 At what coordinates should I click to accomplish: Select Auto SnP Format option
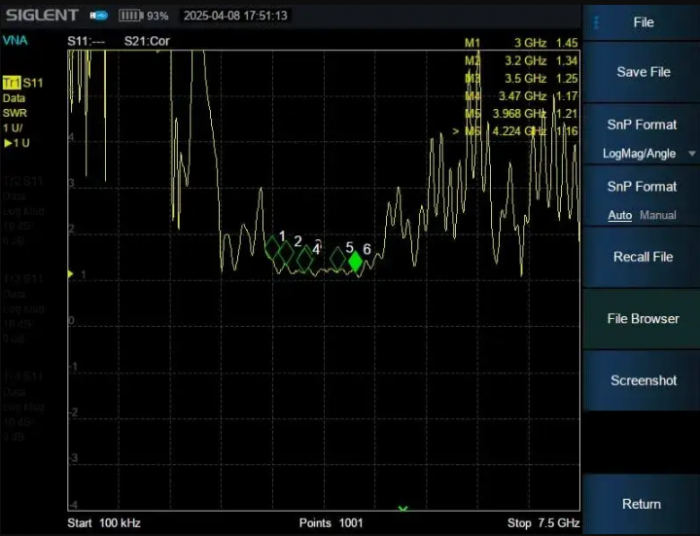pyautogui.click(x=620, y=215)
